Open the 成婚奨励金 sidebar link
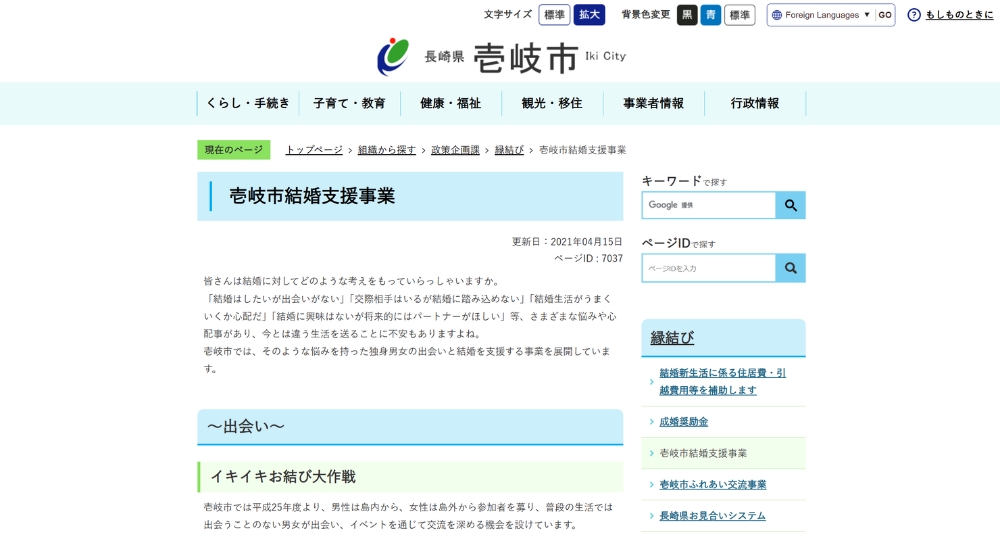Image resolution: width=1000 pixels, height=540 pixels. tap(683, 422)
